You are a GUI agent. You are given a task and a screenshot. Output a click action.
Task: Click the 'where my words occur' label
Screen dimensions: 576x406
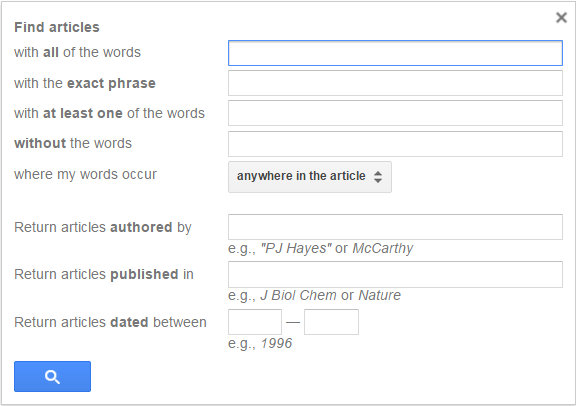pos(86,174)
